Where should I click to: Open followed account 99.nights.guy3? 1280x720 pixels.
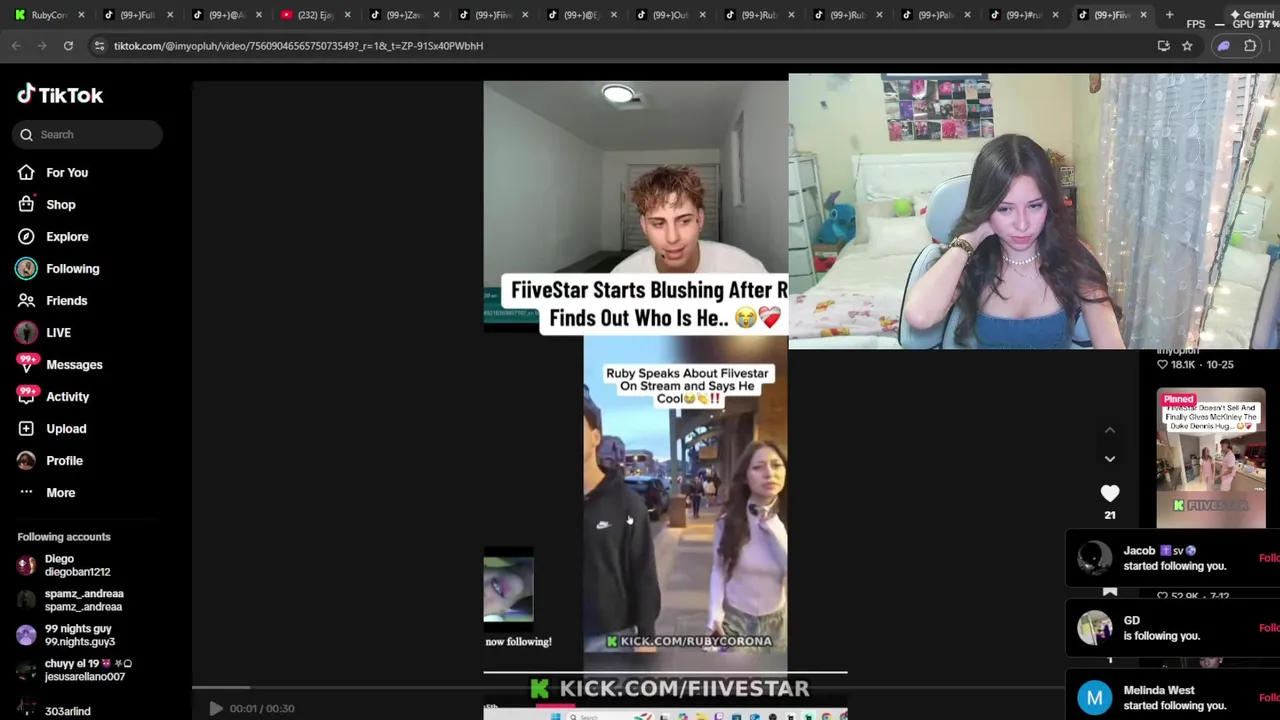pyautogui.click(x=80, y=635)
